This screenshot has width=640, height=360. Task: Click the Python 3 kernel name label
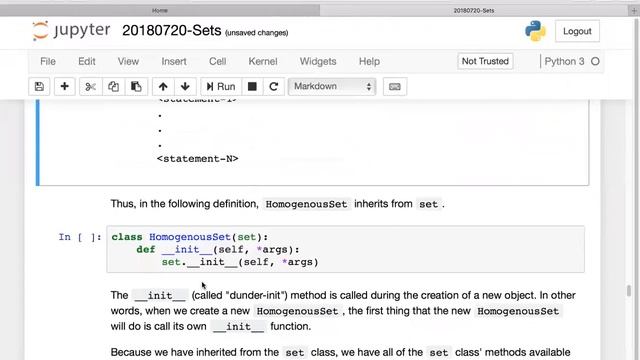tap(564, 61)
